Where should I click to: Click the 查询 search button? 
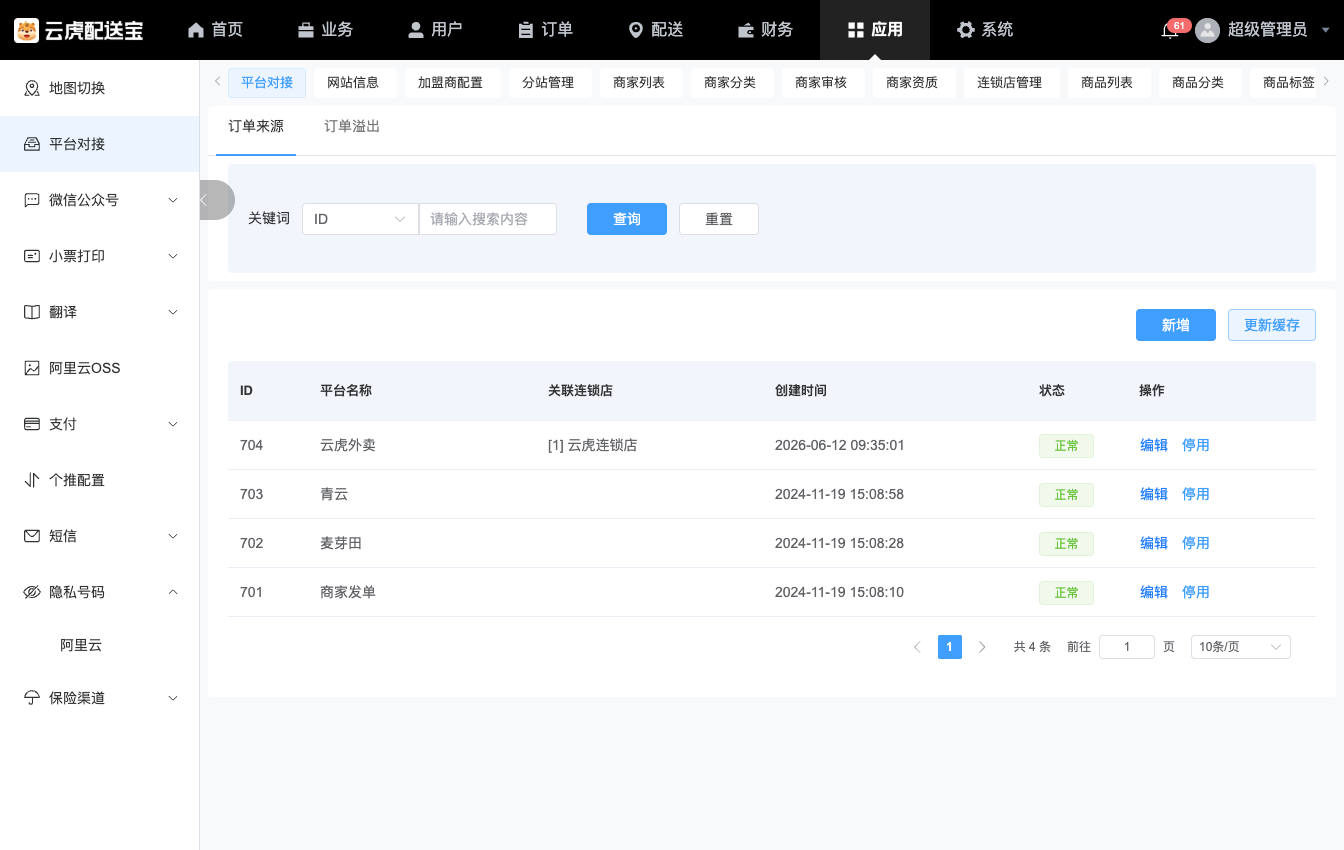pyautogui.click(x=627, y=219)
